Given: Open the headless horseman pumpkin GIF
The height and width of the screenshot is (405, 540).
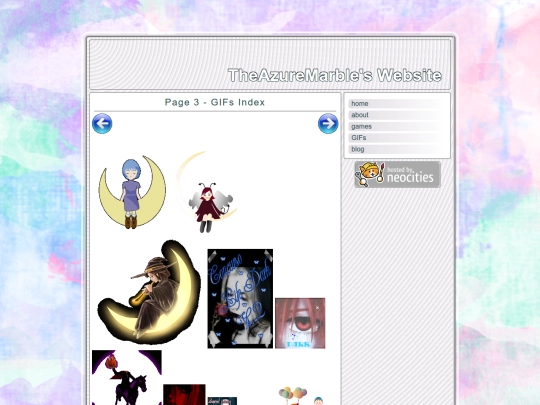Looking at the screenshot, I should click(x=127, y=377).
